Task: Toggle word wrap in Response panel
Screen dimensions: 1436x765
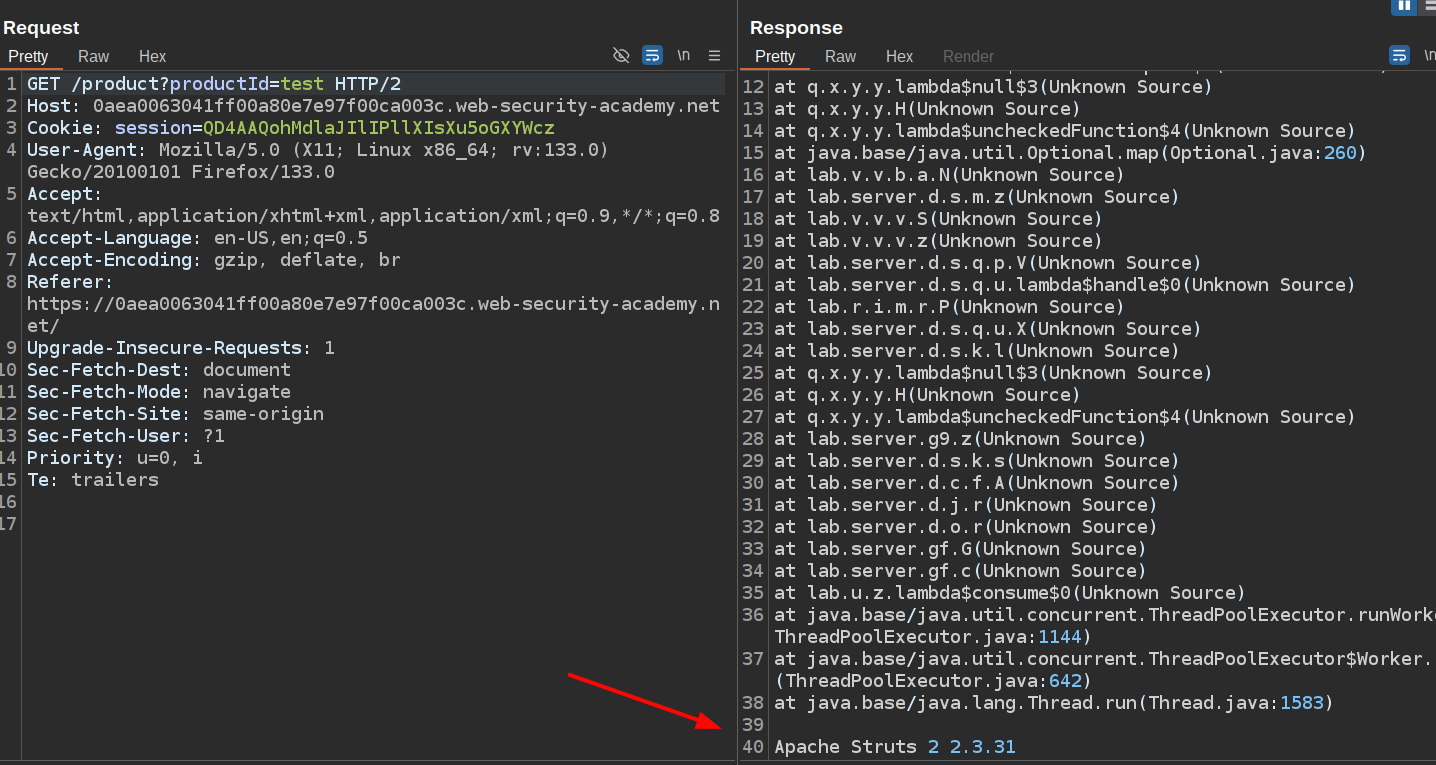Action: [1400, 55]
